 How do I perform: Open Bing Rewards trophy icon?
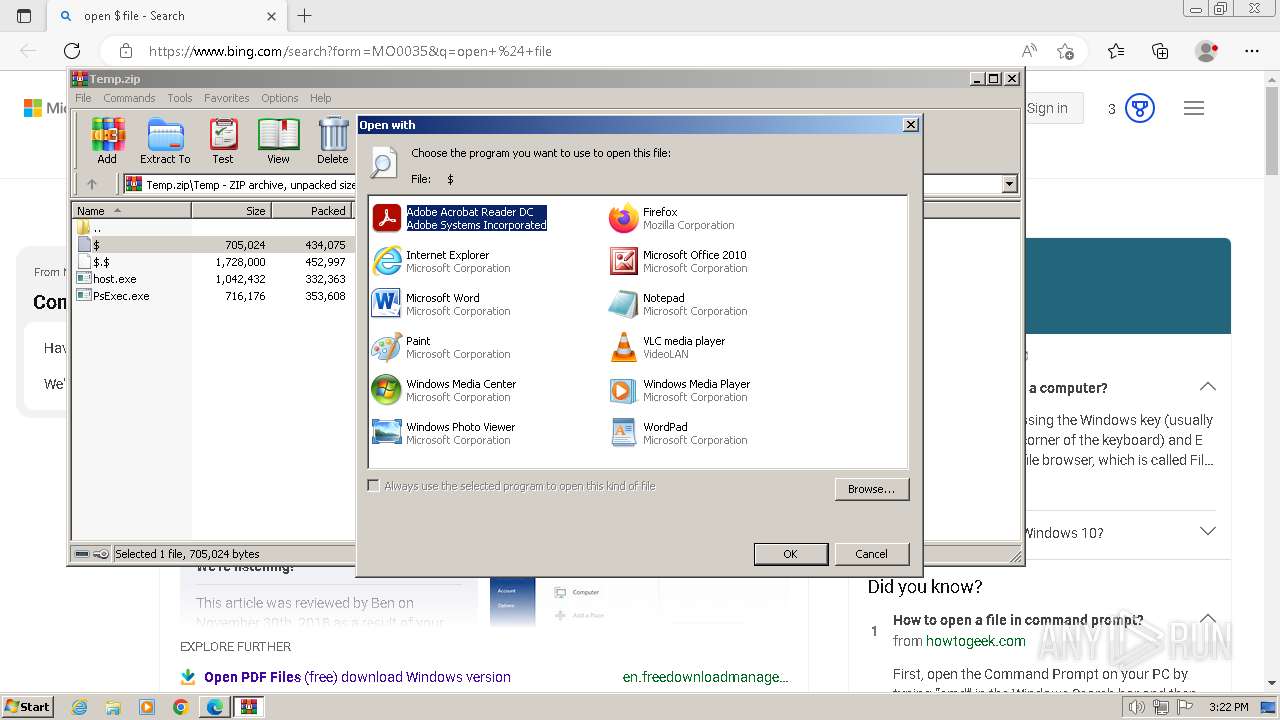1140,108
